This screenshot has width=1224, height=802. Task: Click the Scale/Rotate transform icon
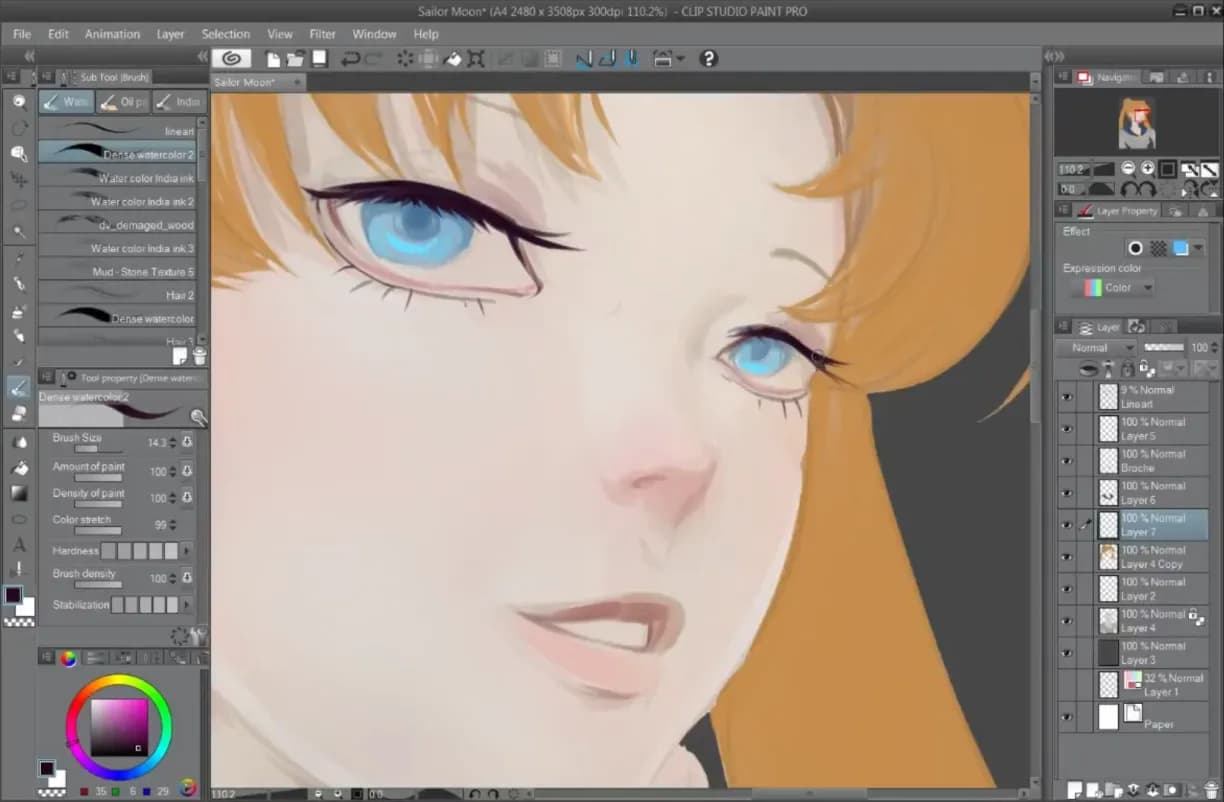tap(477, 59)
